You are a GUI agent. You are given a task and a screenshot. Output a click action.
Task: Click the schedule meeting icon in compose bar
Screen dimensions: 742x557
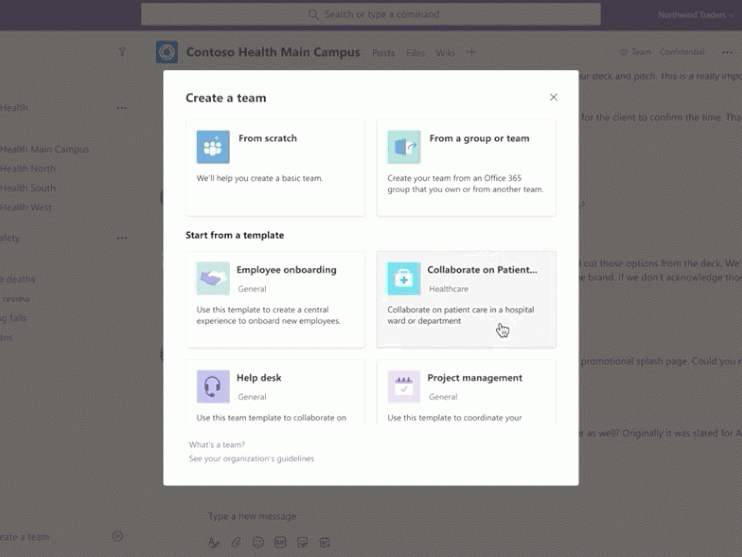(325, 542)
